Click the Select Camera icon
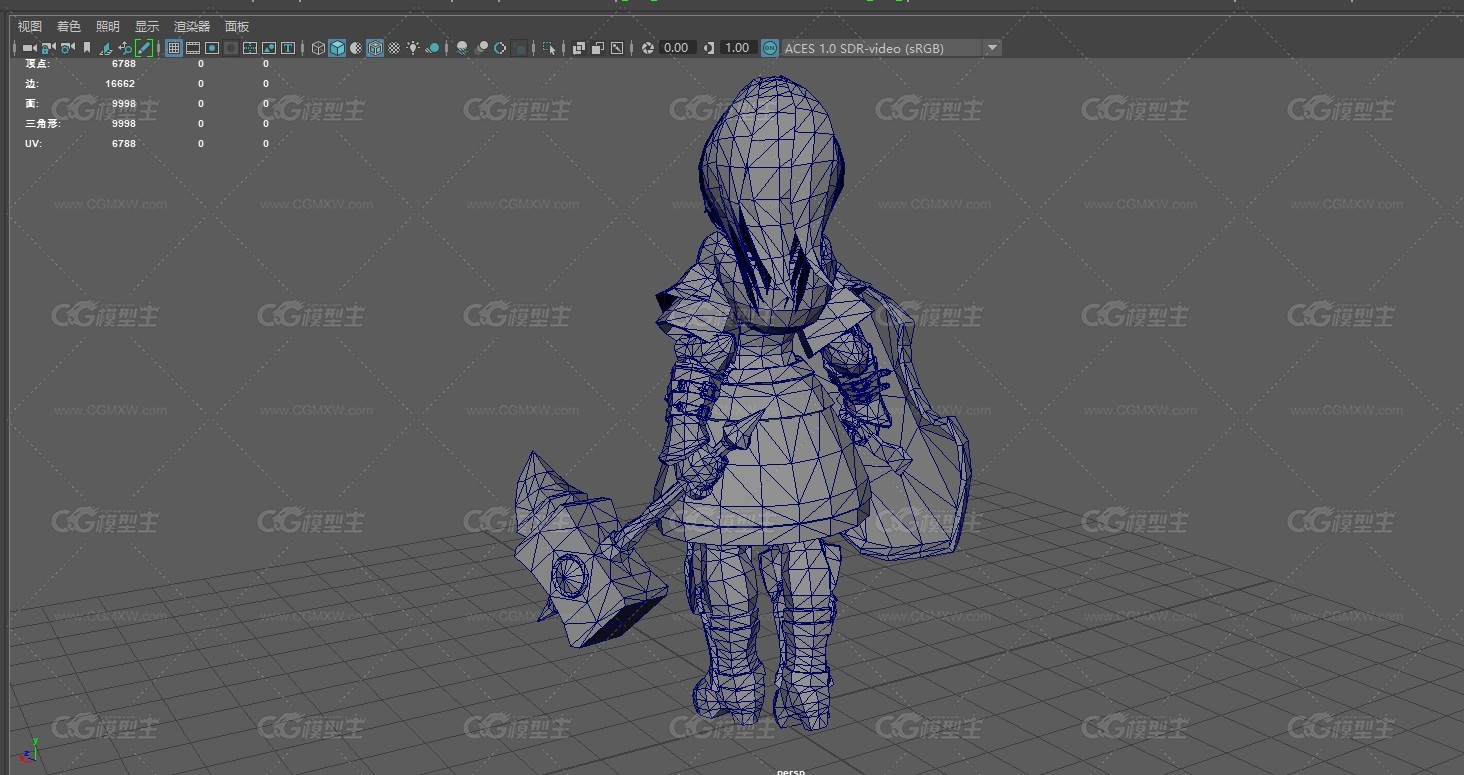 [29, 48]
